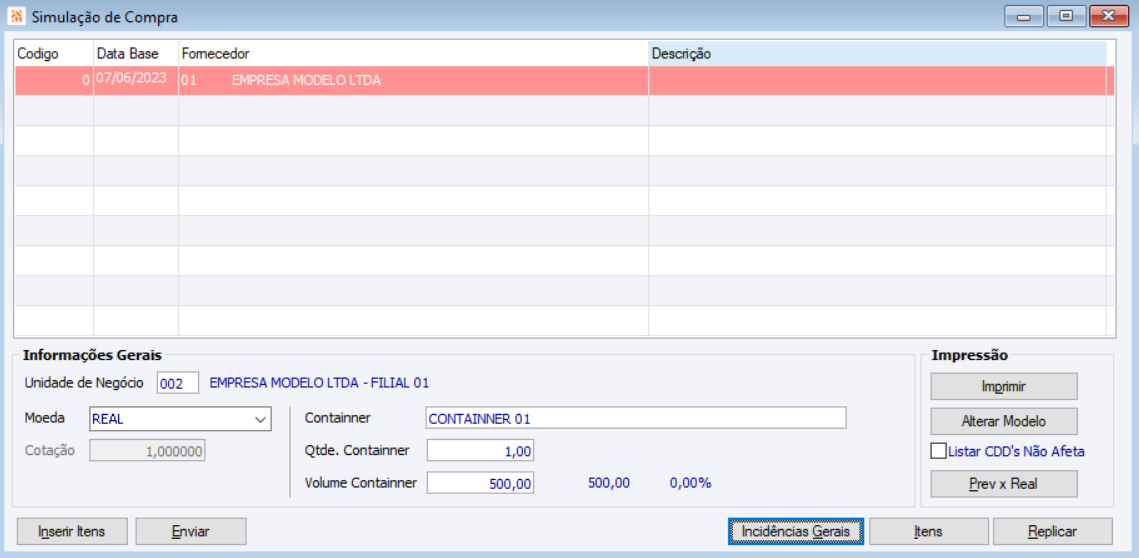Screen dimensions: 1139x558
Task: Maximize the Simulação de Compra window
Action: 1066,15
